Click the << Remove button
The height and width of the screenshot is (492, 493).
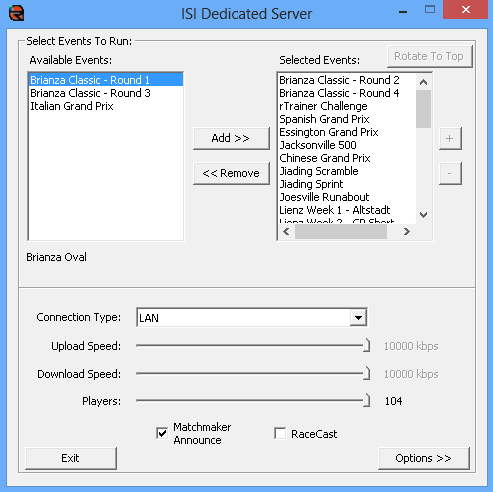(231, 173)
